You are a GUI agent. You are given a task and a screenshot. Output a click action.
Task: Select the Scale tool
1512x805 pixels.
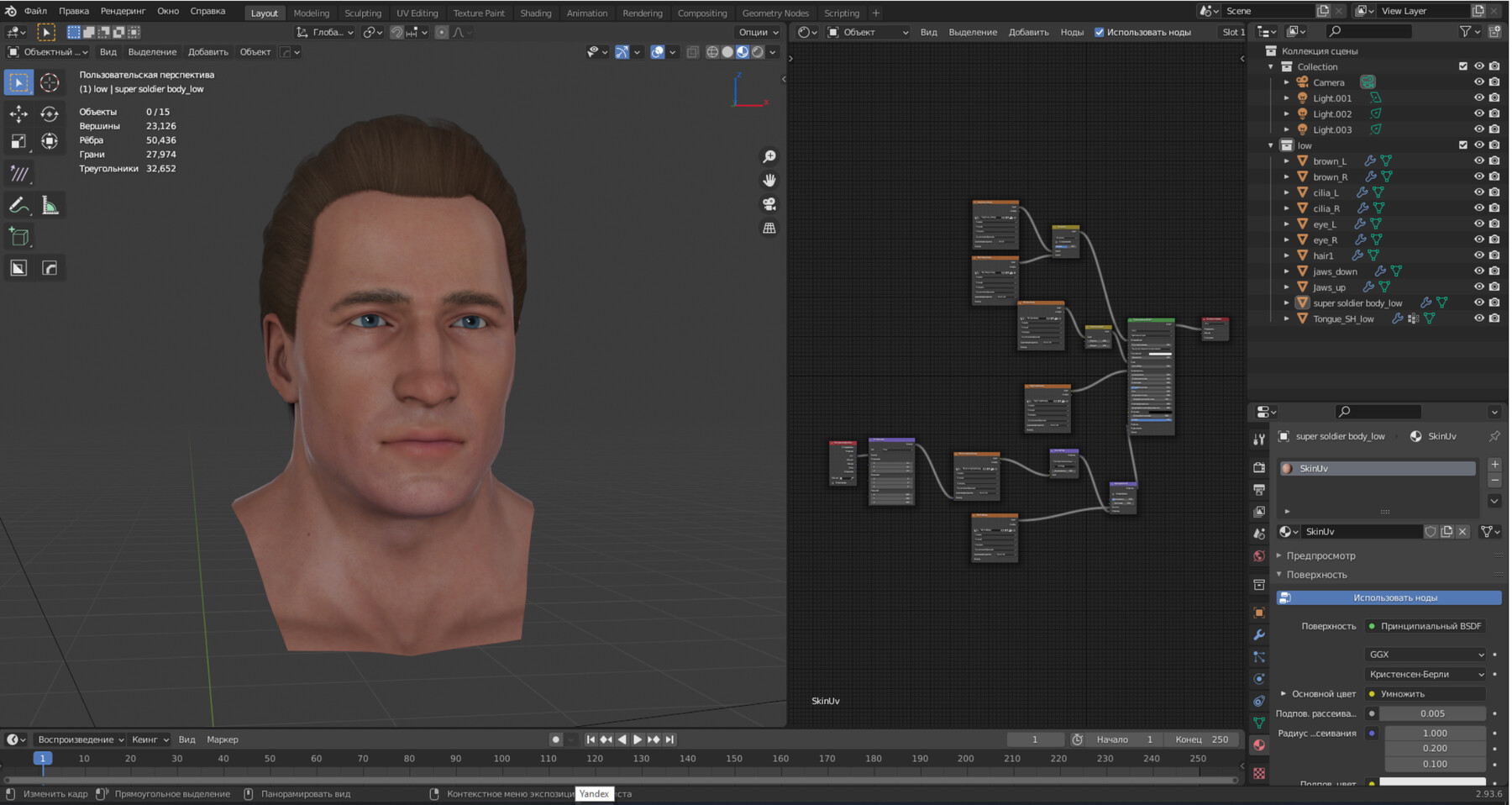[18, 140]
